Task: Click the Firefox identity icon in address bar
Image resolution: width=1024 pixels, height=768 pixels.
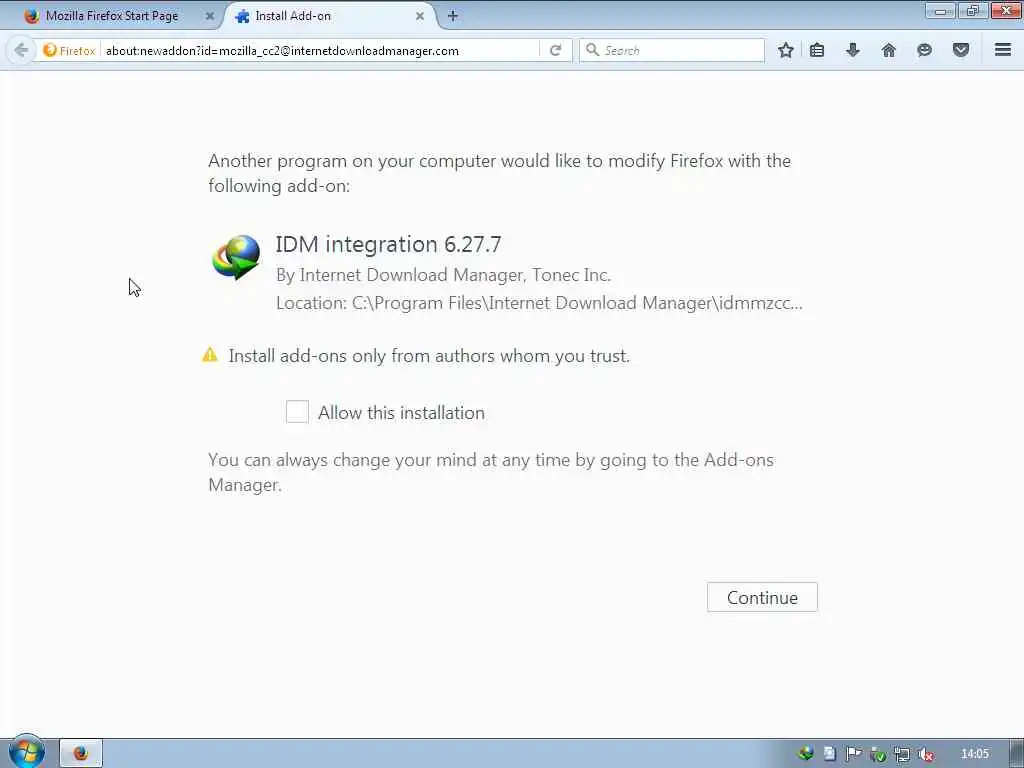Action: coord(69,50)
